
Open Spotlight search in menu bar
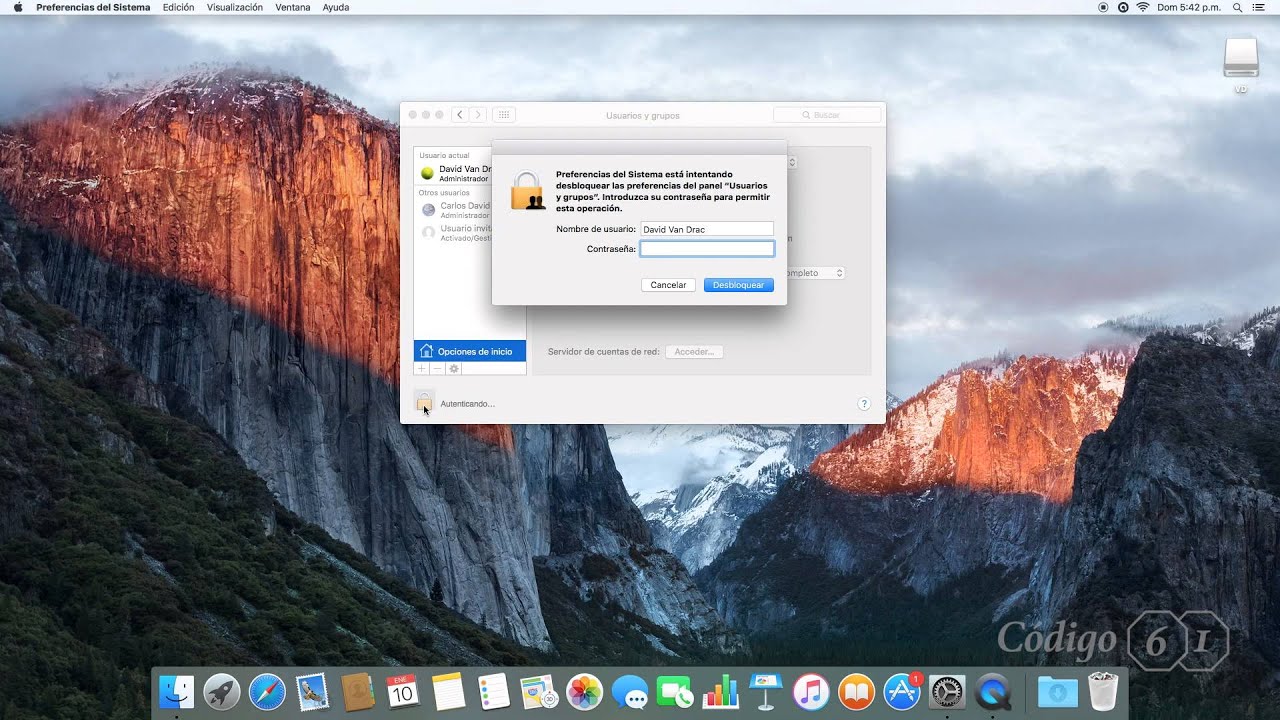pyautogui.click(x=1237, y=7)
